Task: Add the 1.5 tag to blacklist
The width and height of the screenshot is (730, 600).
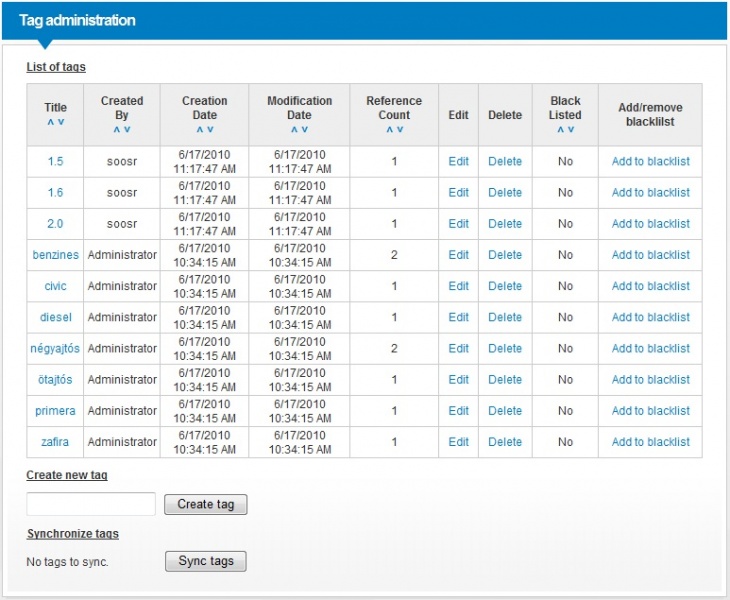Action: pos(651,162)
